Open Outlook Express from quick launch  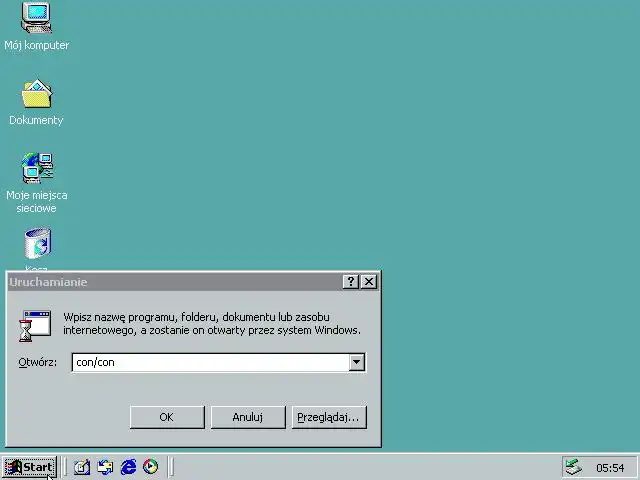coord(105,467)
